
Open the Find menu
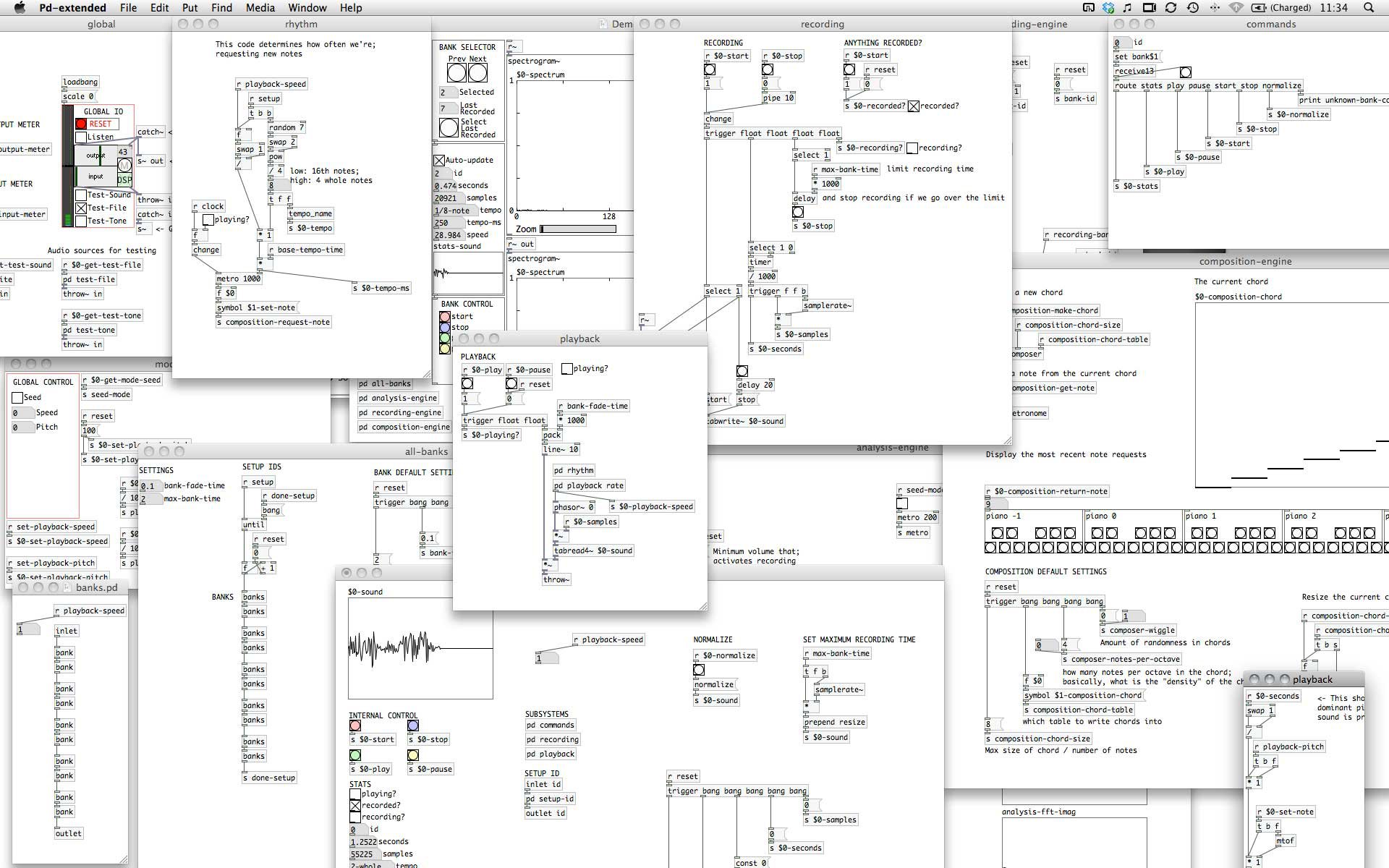point(221,8)
